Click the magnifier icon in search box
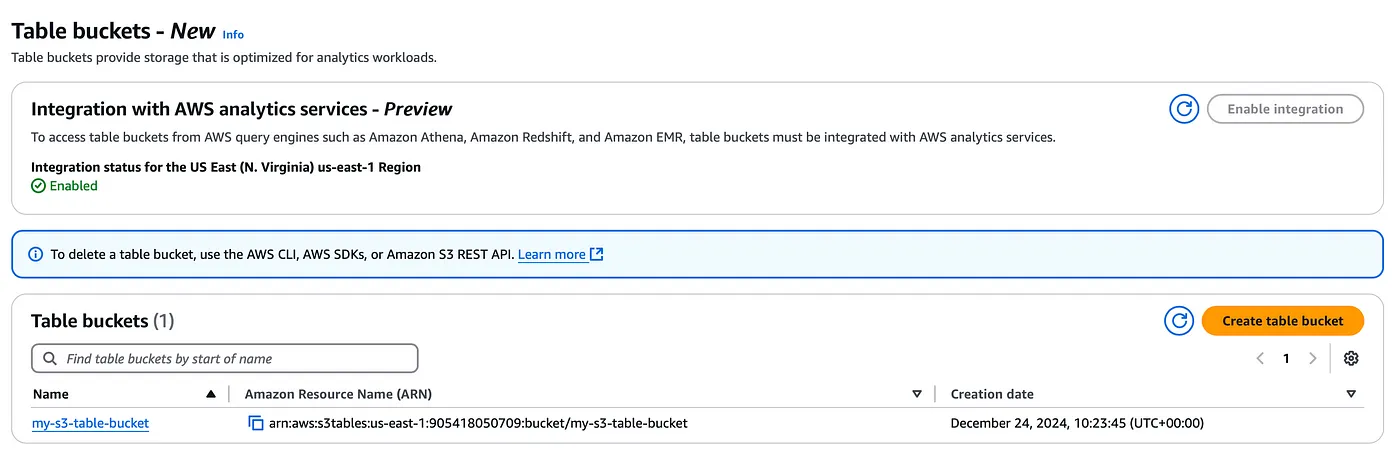 click(50, 358)
